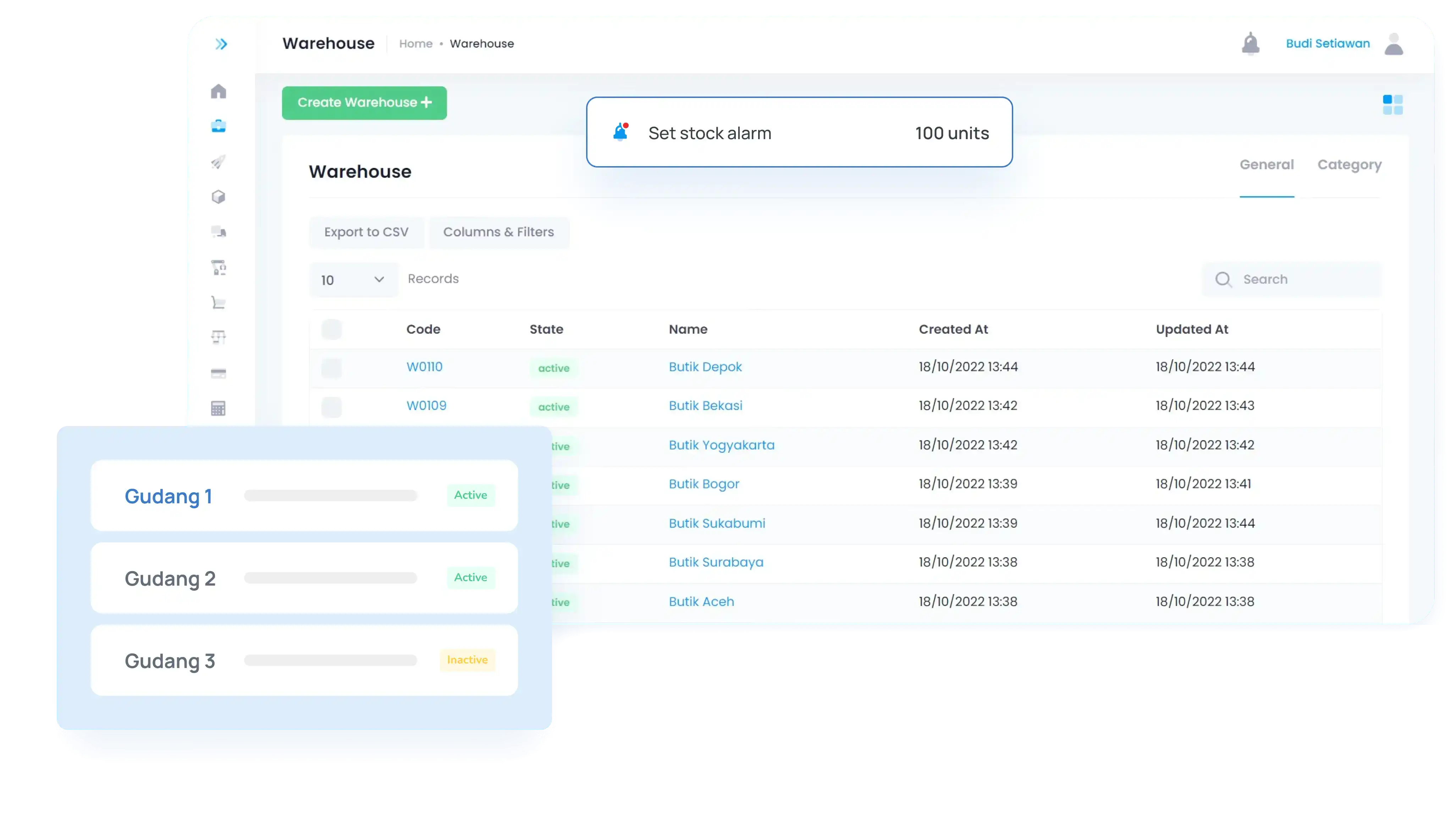Open the home icon in sidebar
The width and height of the screenshot is (1456, 815).
(x=219, y=92)
